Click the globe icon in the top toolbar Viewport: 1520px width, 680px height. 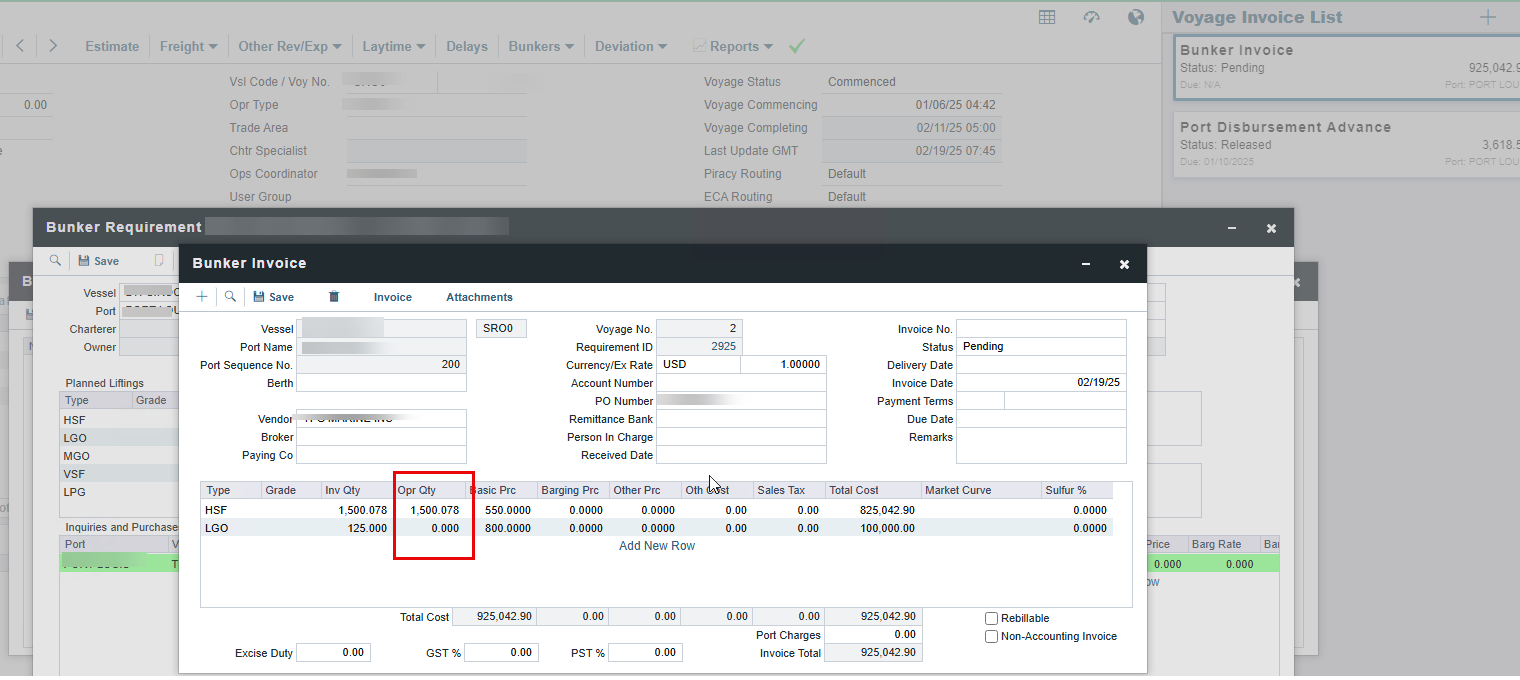(1136, 17)
